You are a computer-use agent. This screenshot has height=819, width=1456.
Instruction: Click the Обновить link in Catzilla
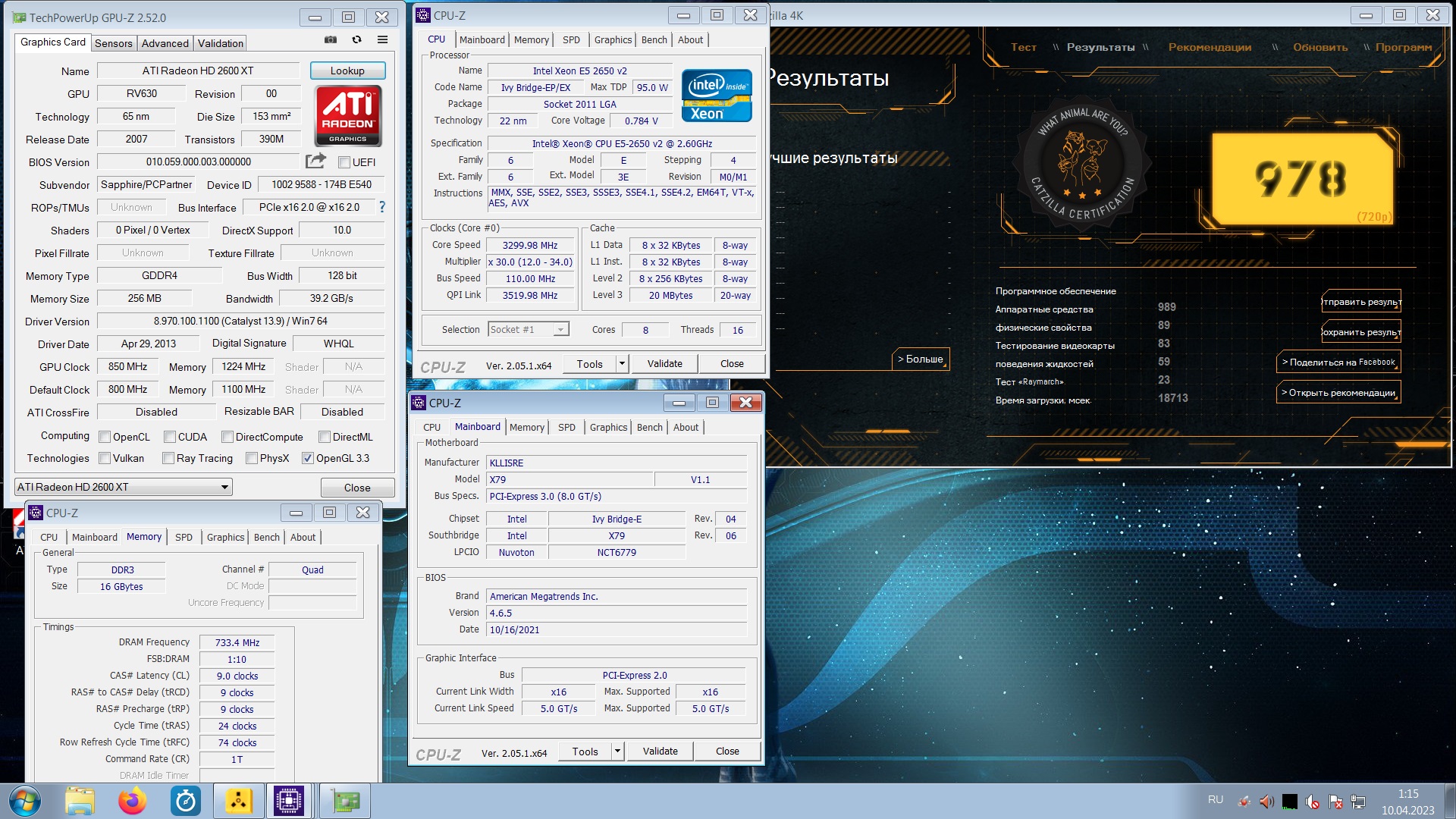[x=1320, y=47]
